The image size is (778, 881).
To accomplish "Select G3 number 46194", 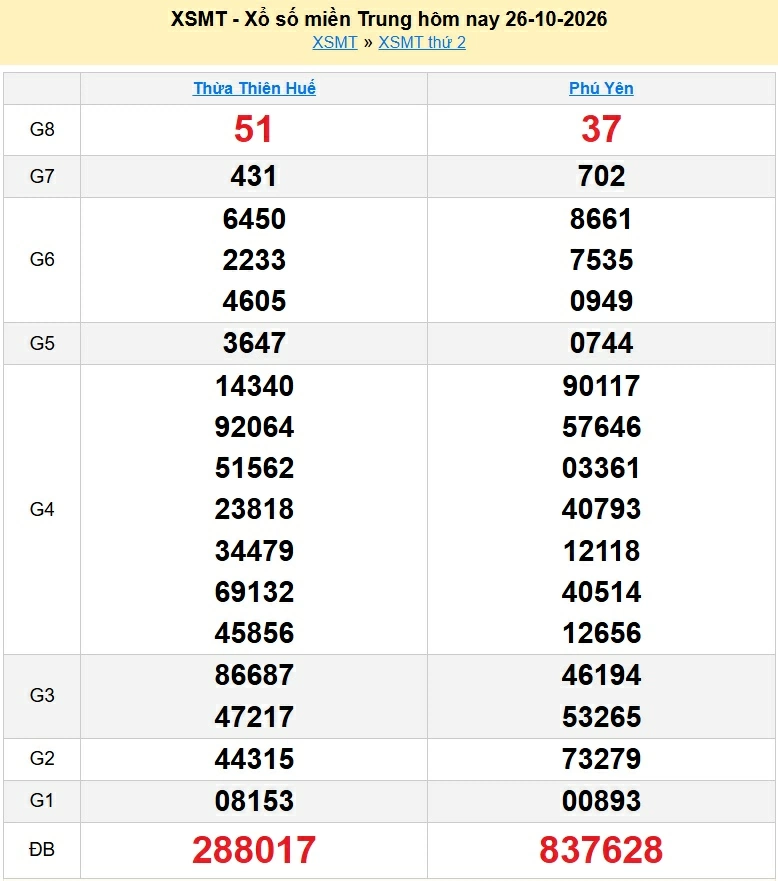I will [601, 675].
